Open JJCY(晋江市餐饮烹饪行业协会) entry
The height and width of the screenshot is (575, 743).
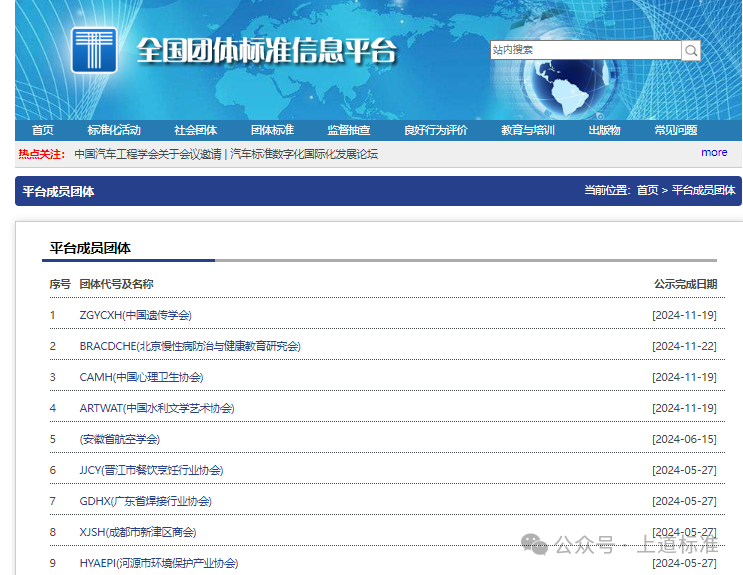151,470
